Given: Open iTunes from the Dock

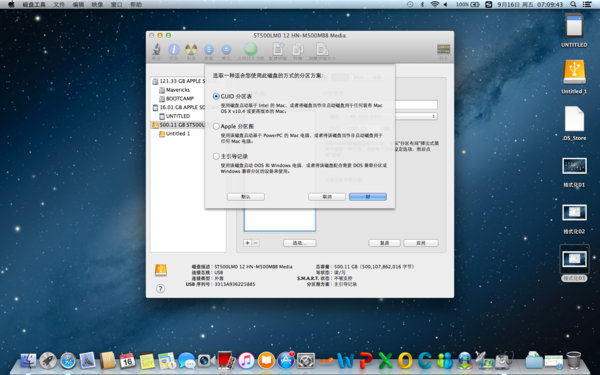Looking at the screenshot, I should coord(246,360).
